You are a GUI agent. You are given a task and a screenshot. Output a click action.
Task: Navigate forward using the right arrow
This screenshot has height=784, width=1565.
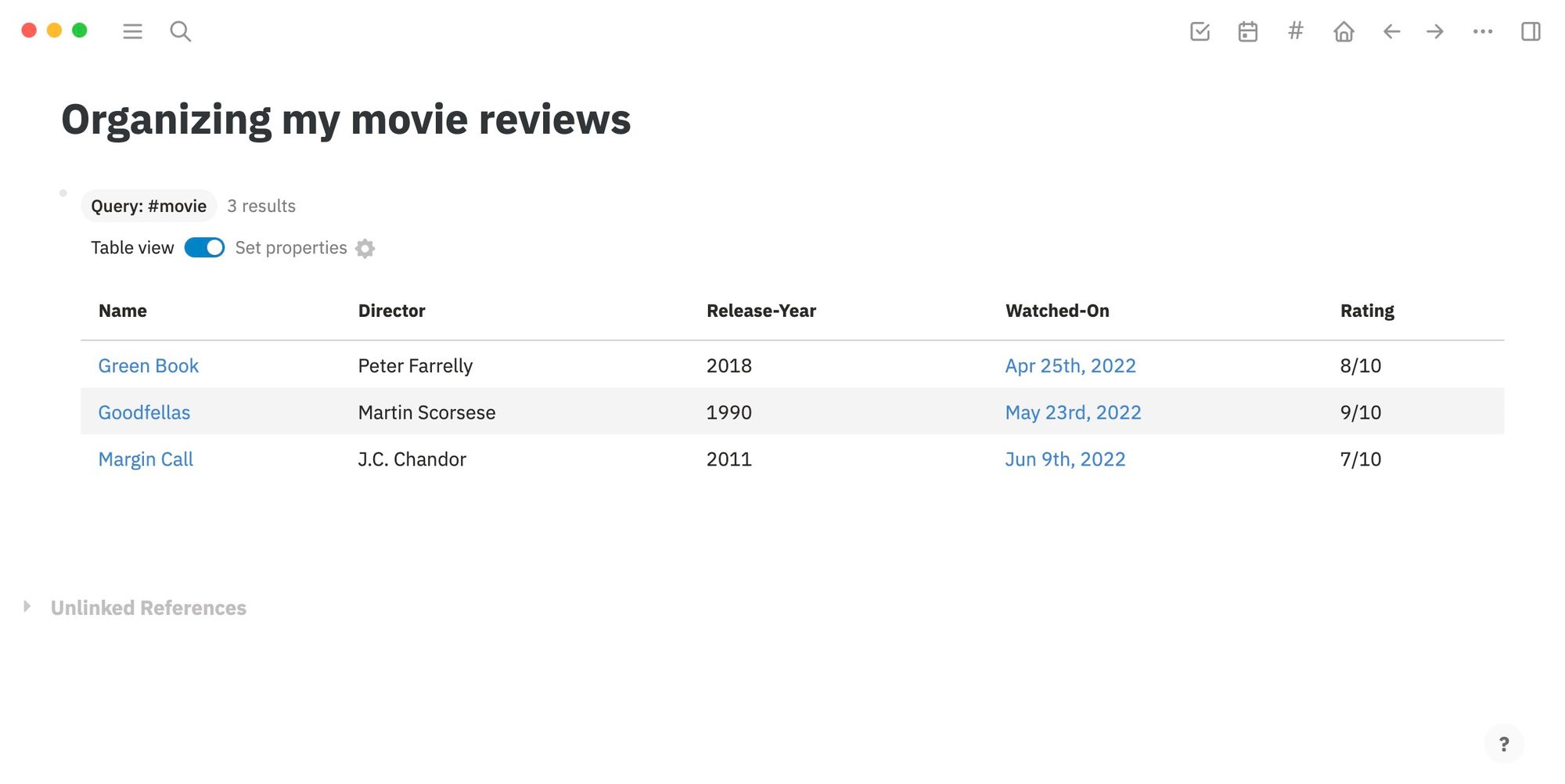pos(1434,31)
